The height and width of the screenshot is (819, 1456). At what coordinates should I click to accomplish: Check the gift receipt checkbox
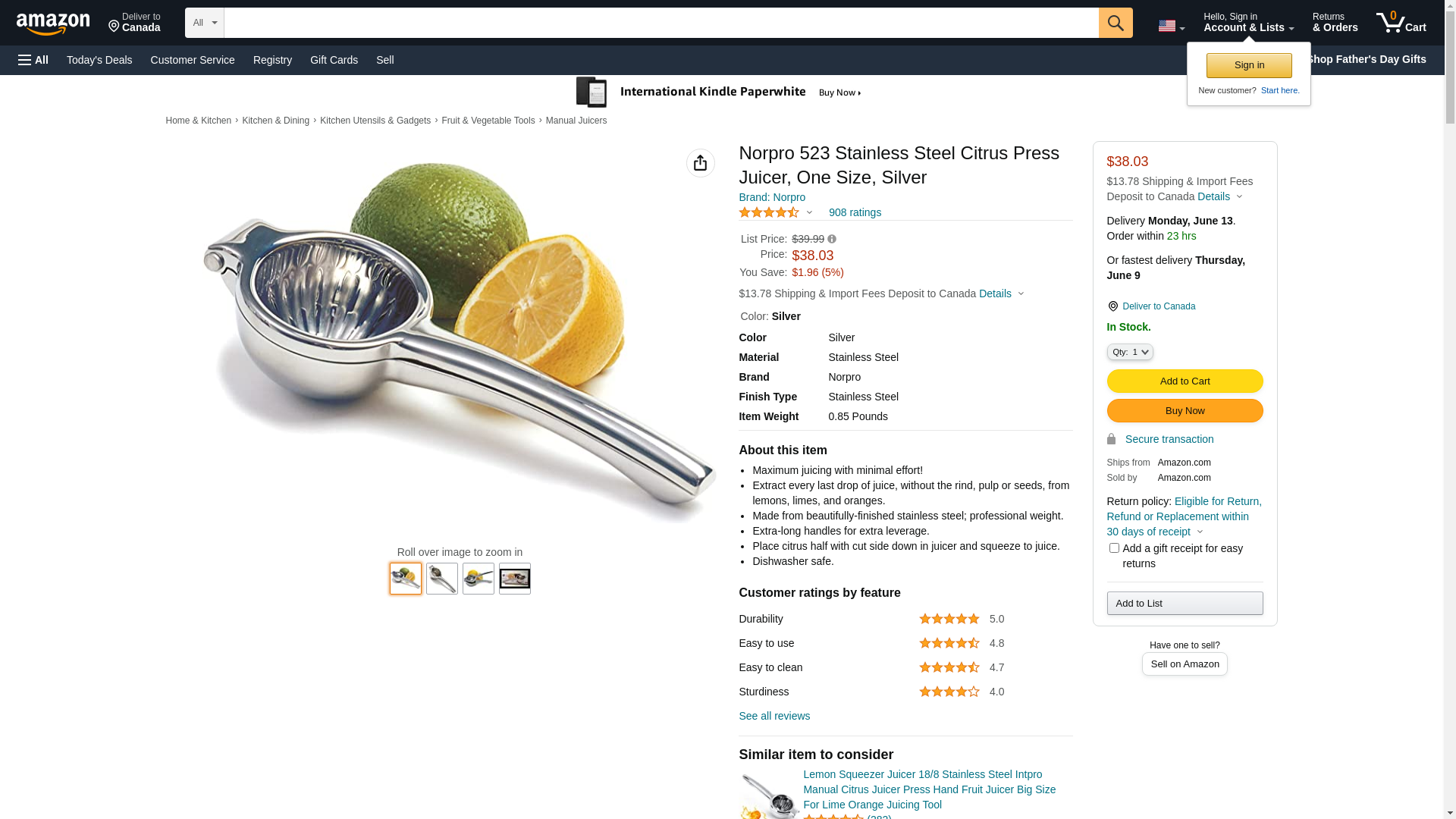(x=1114, y=548)
